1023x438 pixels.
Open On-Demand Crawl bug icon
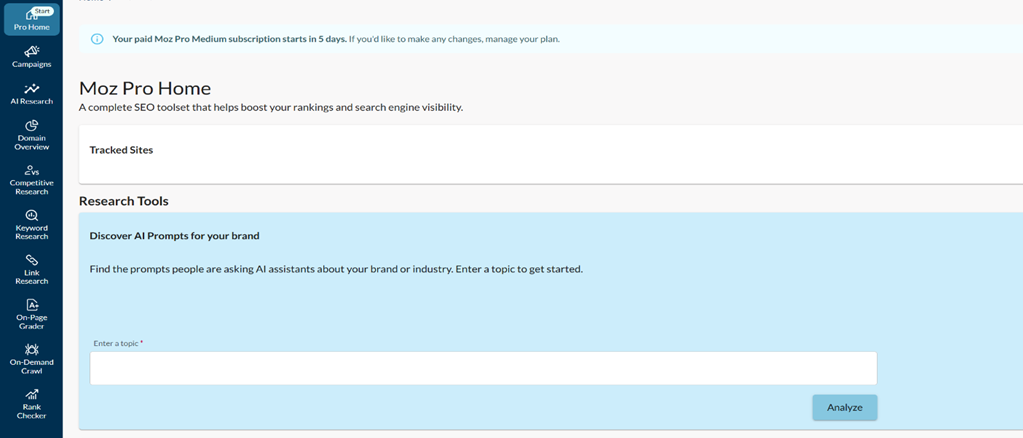pos(31,349)
